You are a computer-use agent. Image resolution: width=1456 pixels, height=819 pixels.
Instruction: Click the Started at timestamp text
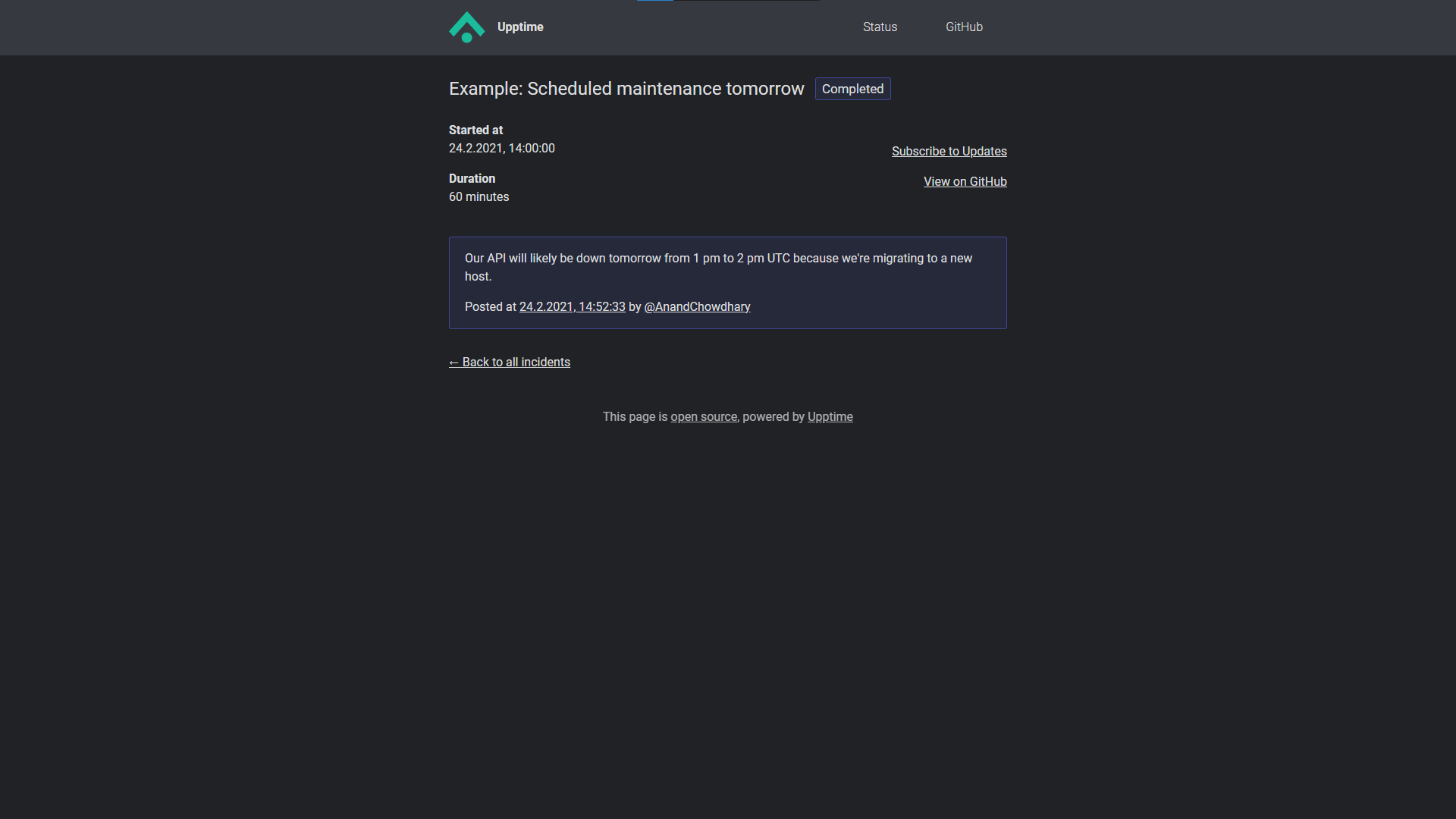(x=501, y=148)
